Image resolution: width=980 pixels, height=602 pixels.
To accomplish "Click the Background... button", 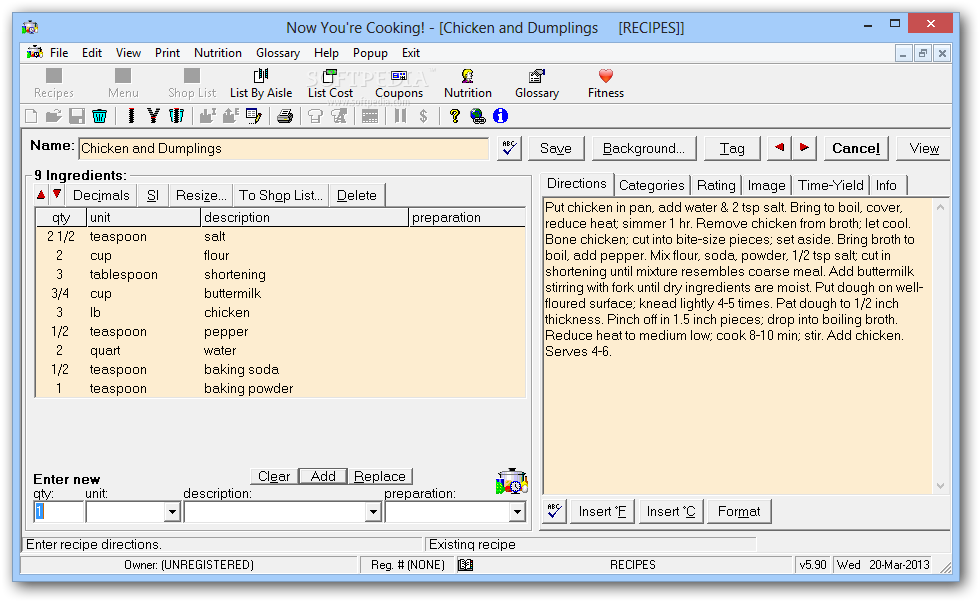I will pos(644,149).
